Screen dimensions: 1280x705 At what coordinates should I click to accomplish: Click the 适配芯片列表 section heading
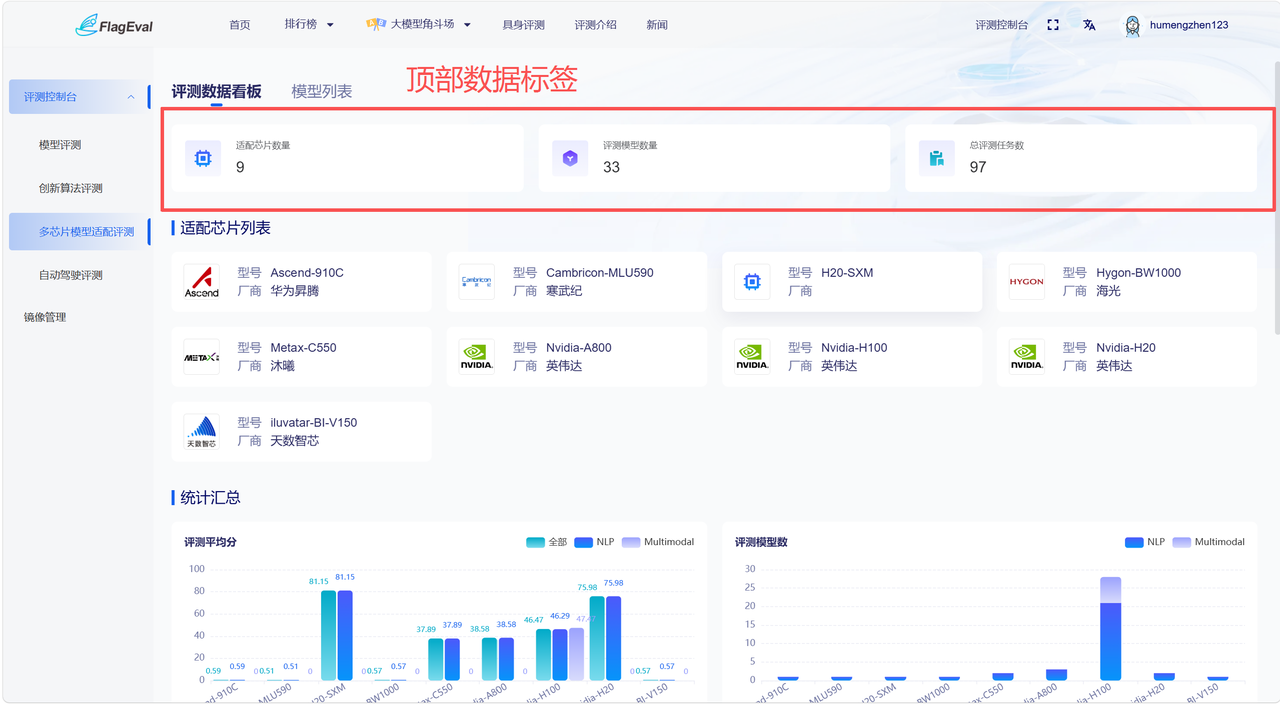tap(225, 228)
